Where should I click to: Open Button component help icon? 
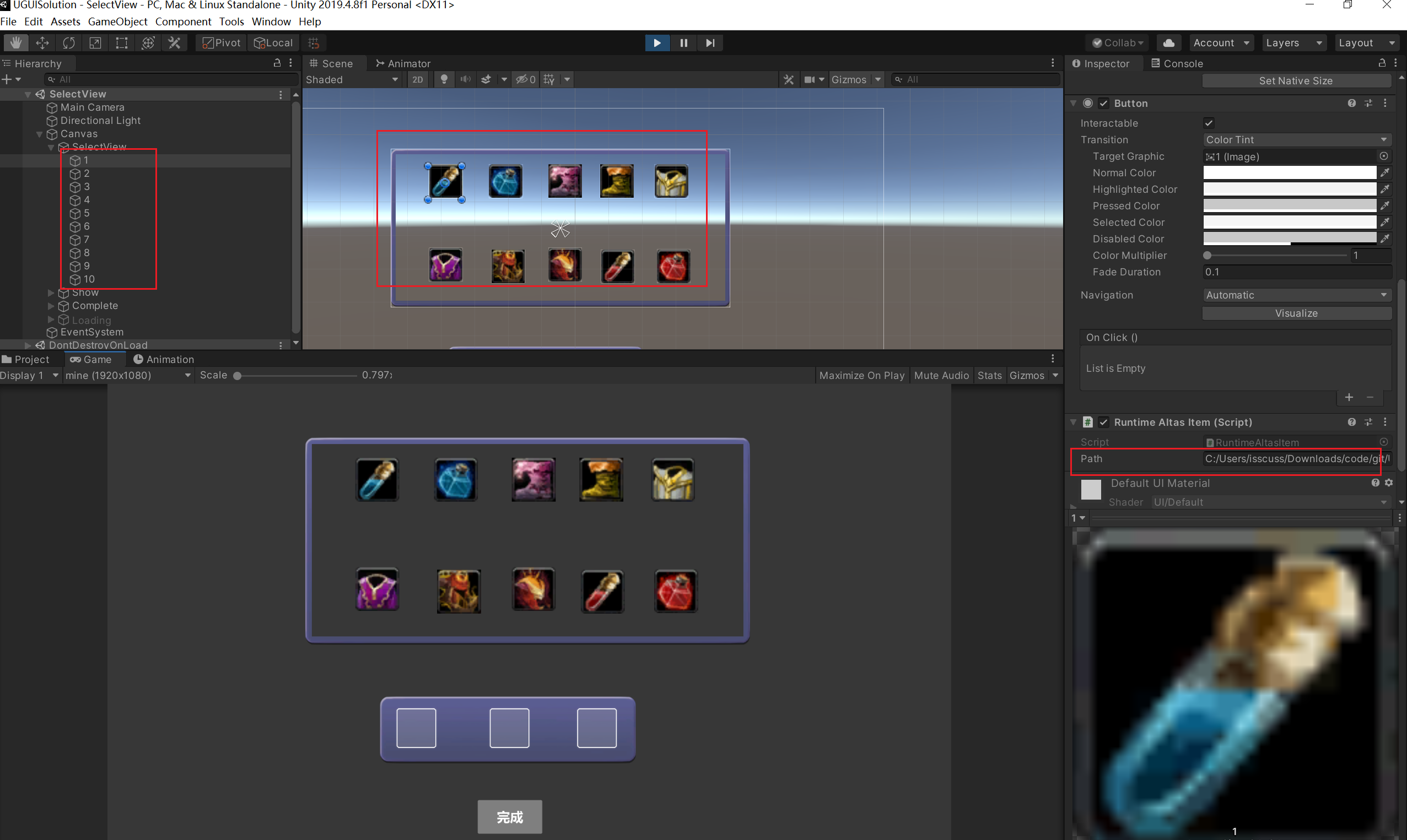pyautogui.click(x=1351, y=103)
